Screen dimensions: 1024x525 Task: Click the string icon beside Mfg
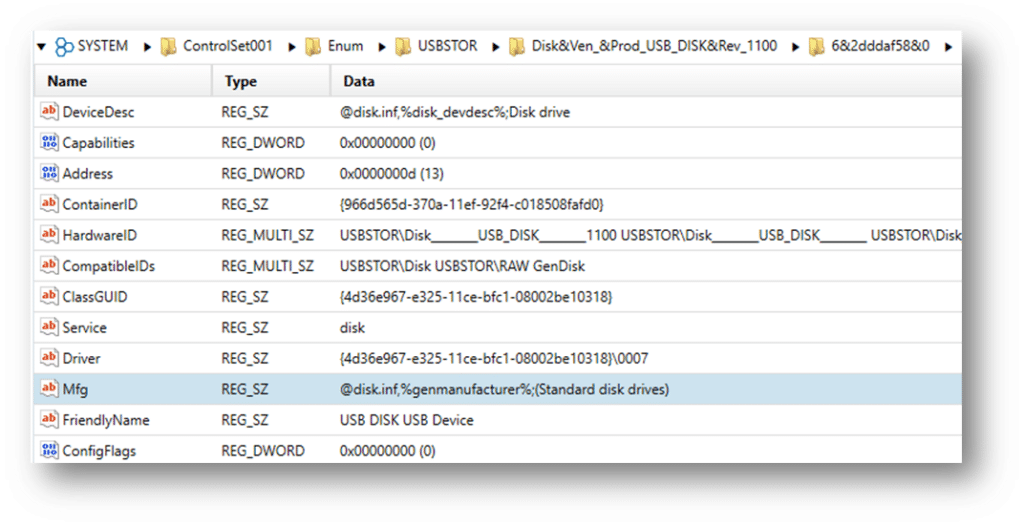click(x=49, y=389)
